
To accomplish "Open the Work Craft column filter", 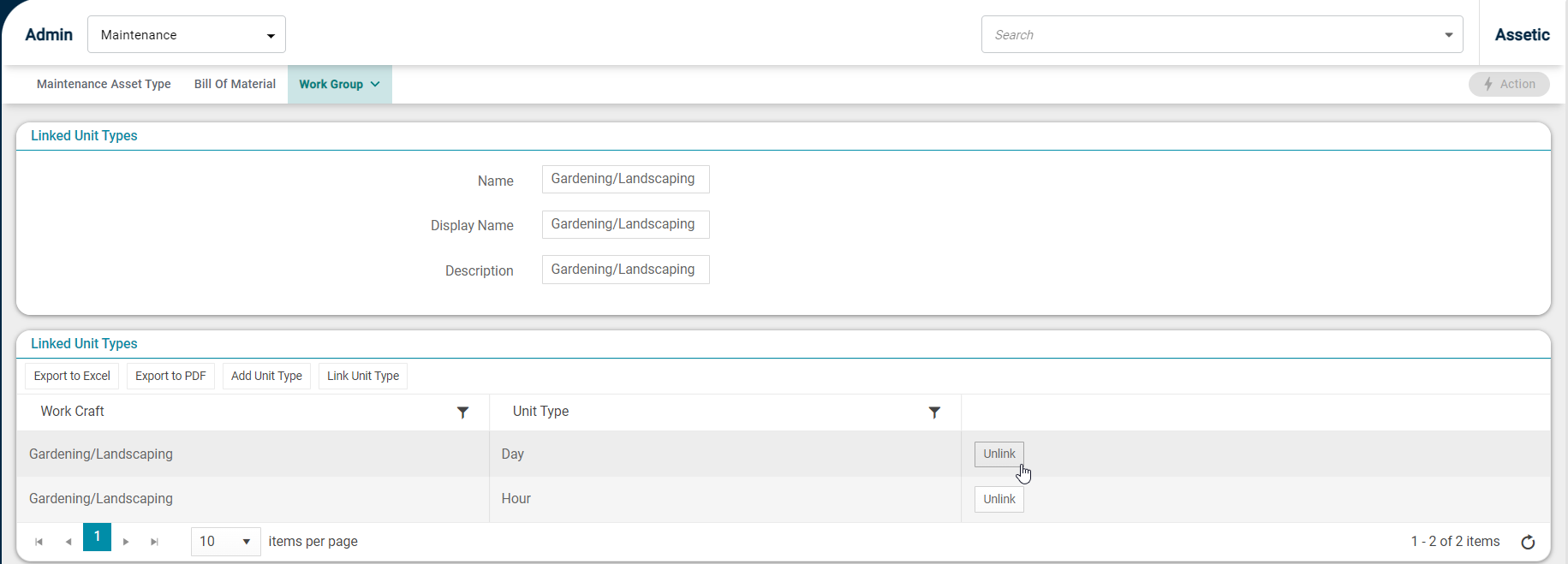I will click(462, 413).
